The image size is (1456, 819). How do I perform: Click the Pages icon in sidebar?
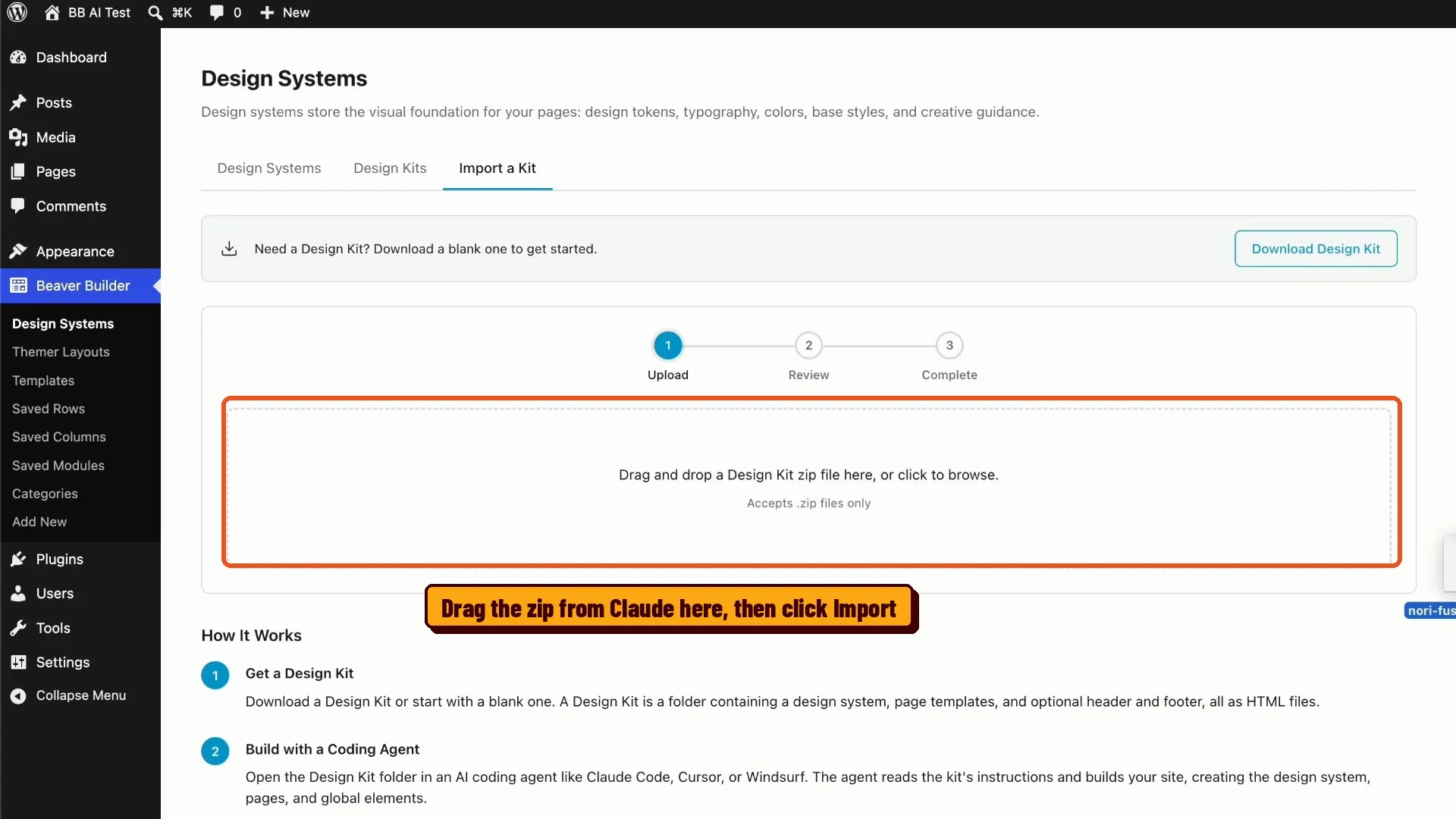[x=18, y=171]
